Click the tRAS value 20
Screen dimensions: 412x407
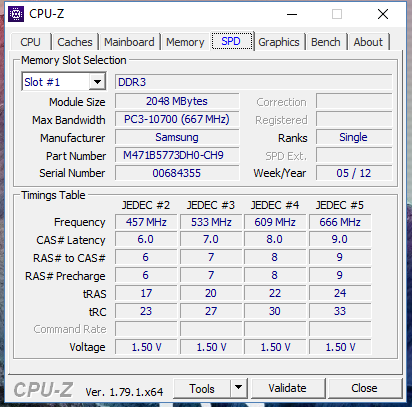[211, 293]
